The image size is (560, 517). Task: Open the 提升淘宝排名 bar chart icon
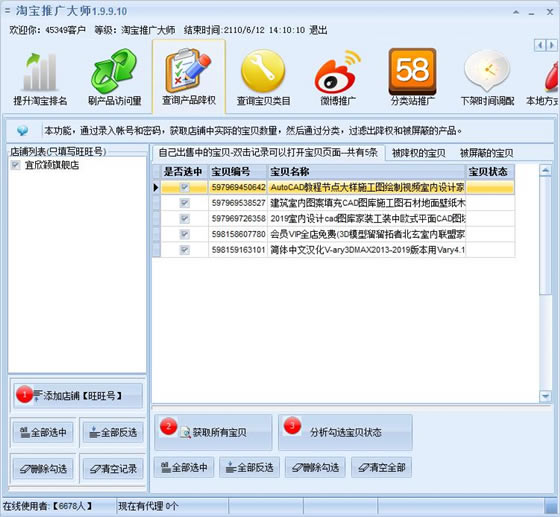click(x=40, y=71)
